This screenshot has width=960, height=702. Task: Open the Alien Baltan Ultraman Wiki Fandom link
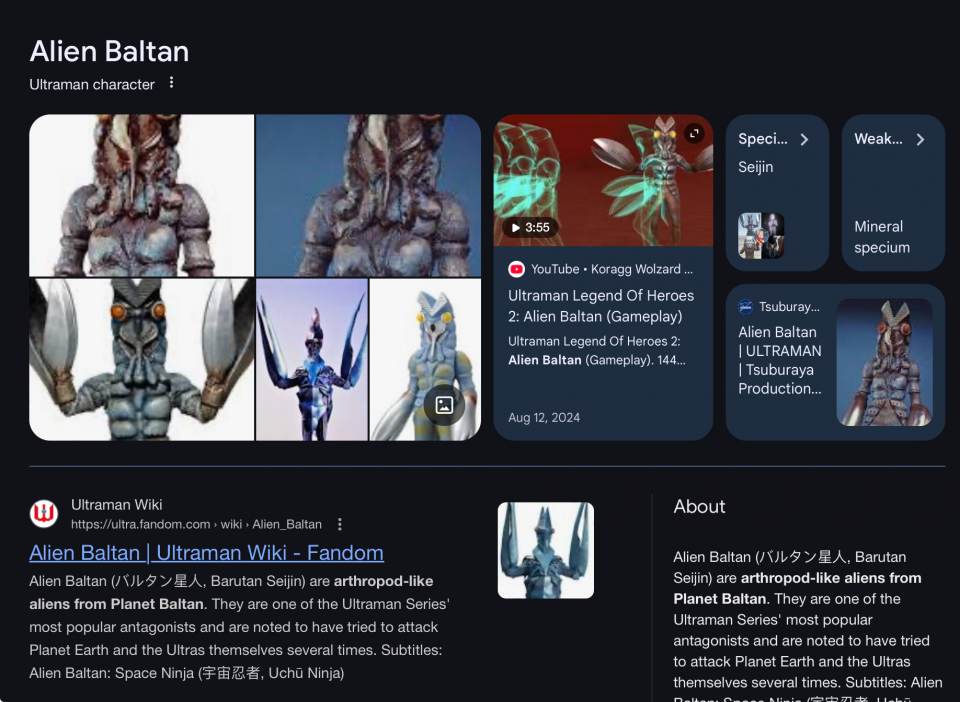(206, 553)
